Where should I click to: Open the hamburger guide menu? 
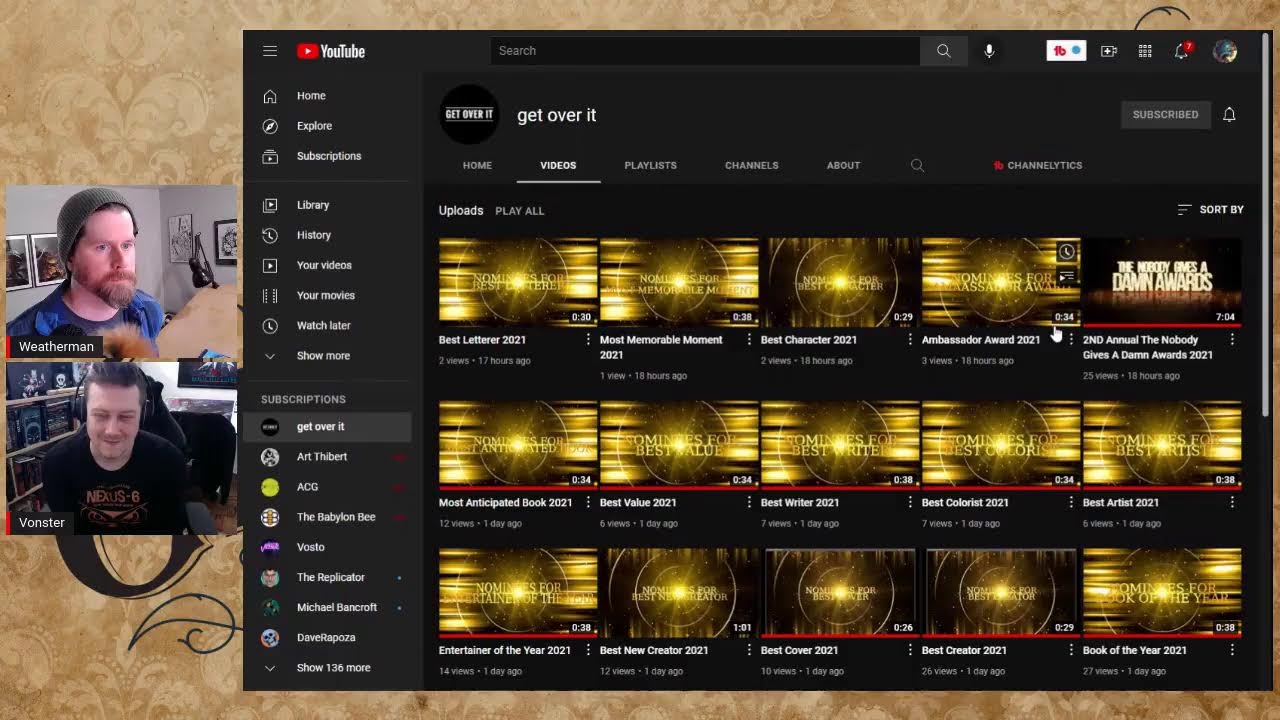[x=270, y=51]
